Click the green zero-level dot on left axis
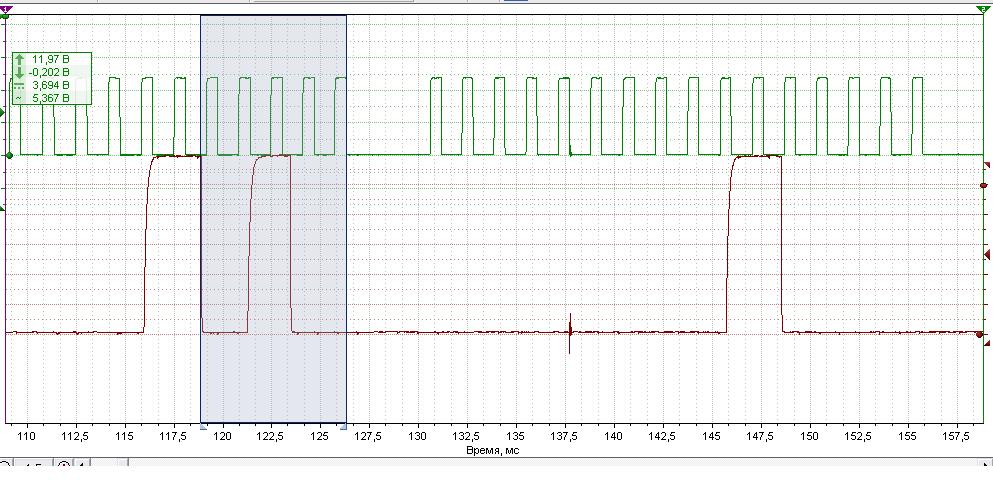The height and width of the screenshot is (480, 993). click(x=9, y=155)
